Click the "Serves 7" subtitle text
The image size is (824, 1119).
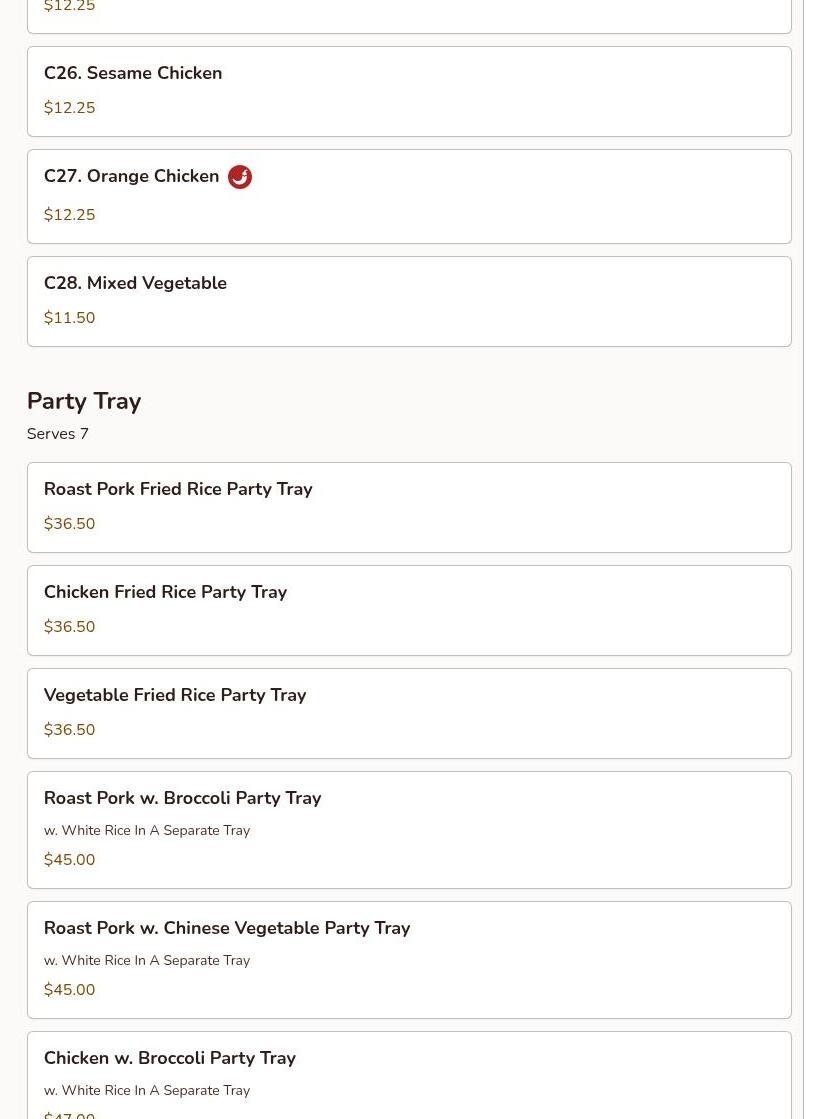point(58,434)
